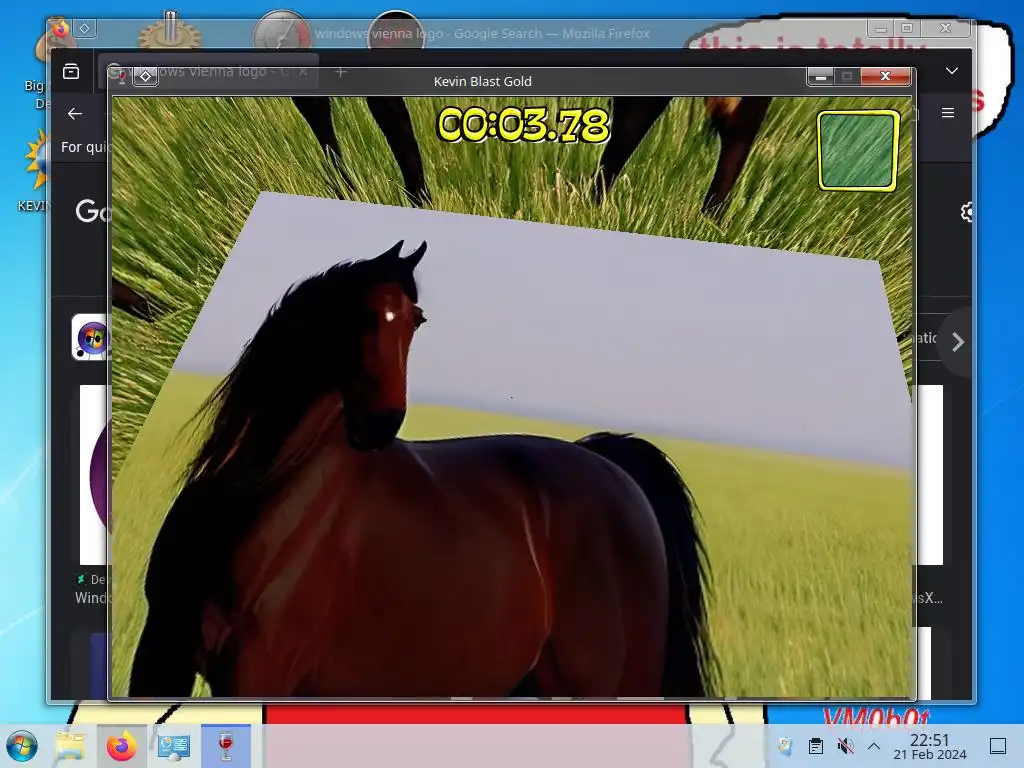1024x768 pixels.
Task: Open the Firefox hamburger application menu
Action: click(x=948, y=113)
